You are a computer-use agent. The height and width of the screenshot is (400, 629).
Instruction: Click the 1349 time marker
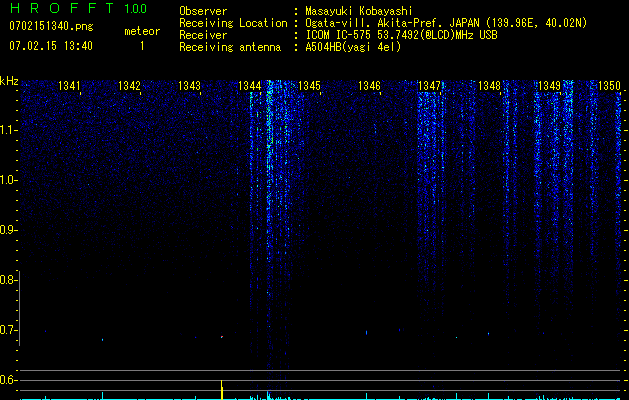[549, 86]
